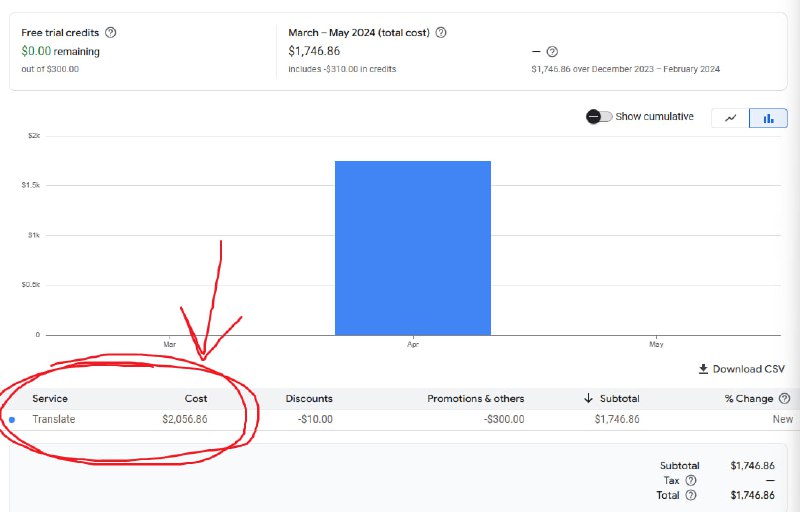Click help icon next to Tax

(x=690, y=480)
